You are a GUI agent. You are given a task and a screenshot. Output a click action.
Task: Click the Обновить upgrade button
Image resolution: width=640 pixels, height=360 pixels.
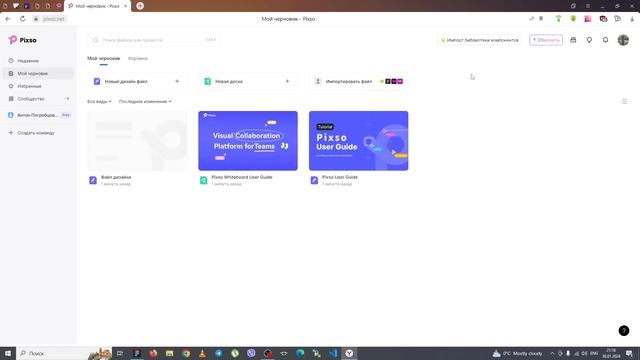click(546, 40)
